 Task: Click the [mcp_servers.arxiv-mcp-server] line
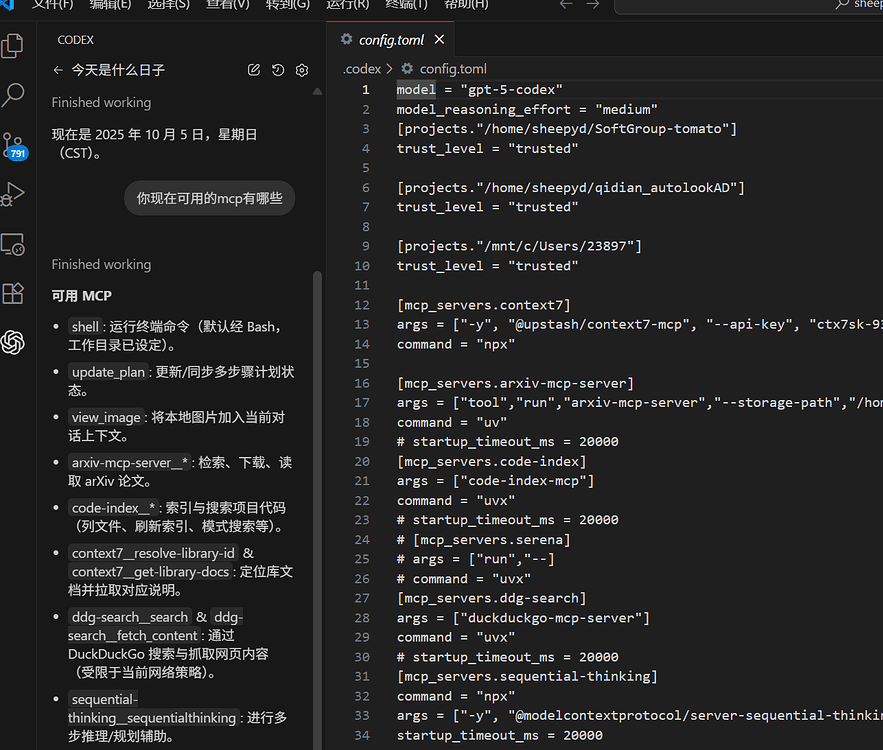[x=515, y=383]
